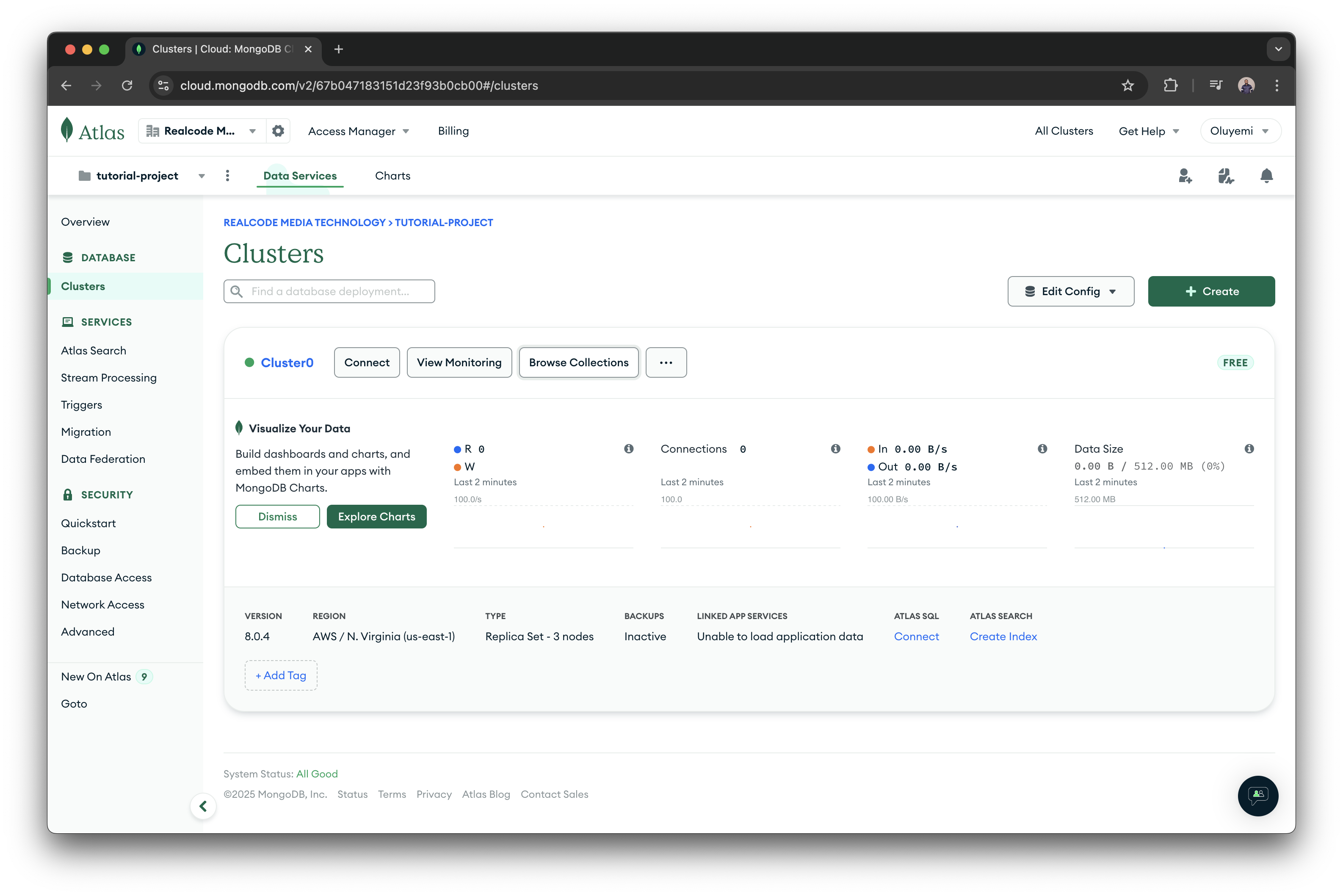Click the Connections info tooltip icon
The width and height of the screenshot is (1343, 896).
(836, 448)
